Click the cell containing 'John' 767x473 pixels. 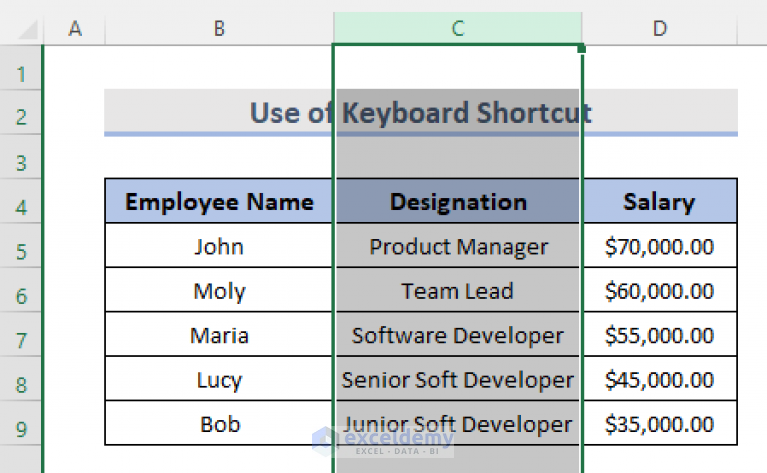tap(219, 246)
